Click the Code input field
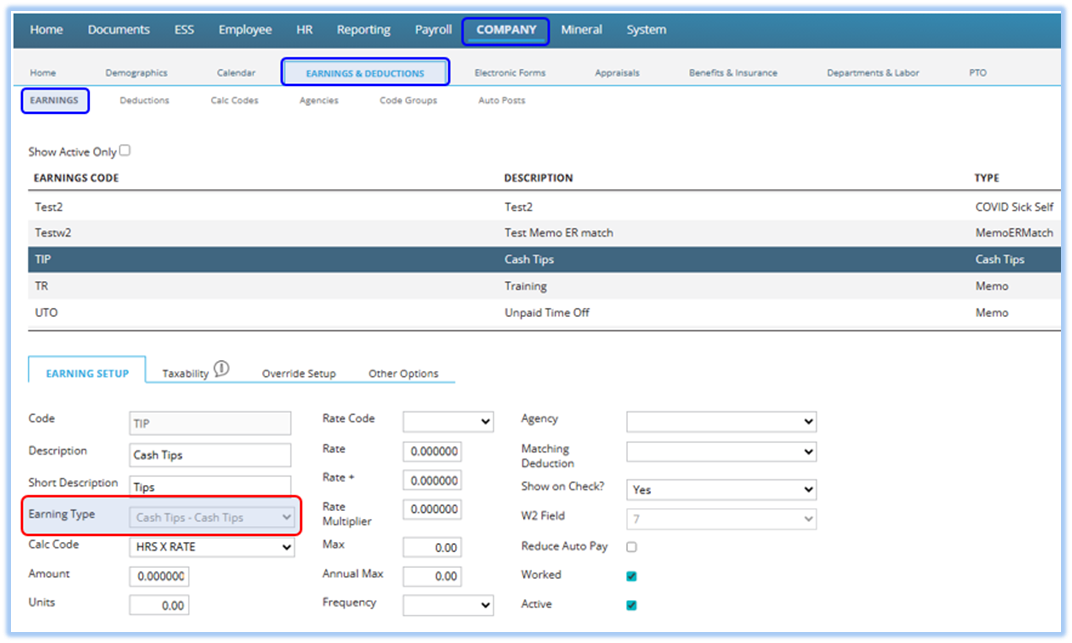The height and width of the screenshot is (643, 1072). (210, 423)
